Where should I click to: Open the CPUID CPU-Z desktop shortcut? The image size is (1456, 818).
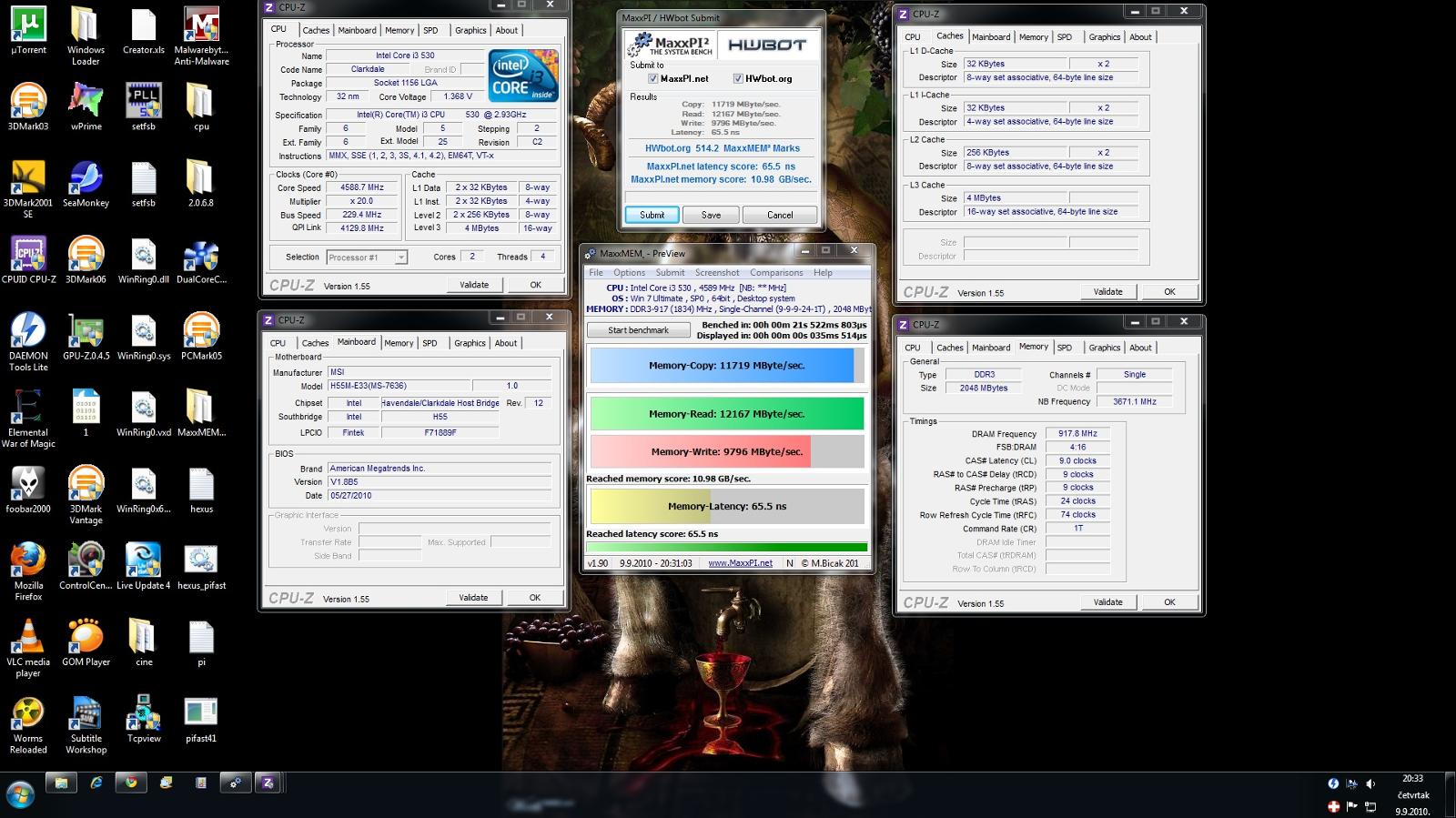click(x=28, y=260)
